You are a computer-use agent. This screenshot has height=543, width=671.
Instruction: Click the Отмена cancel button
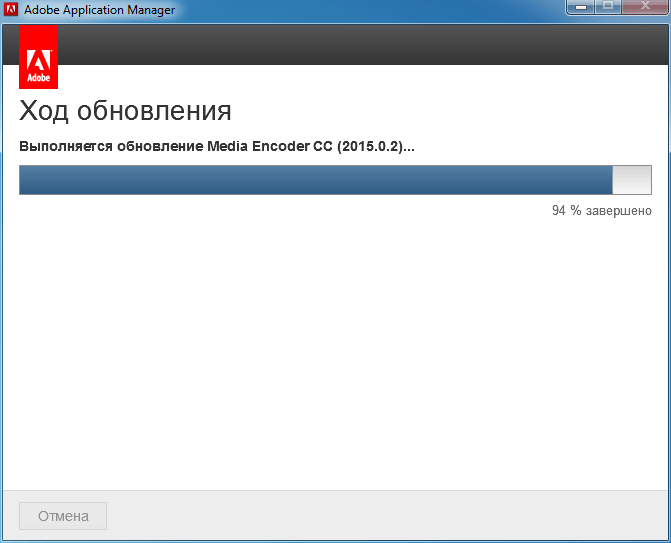tap(63, 516)
